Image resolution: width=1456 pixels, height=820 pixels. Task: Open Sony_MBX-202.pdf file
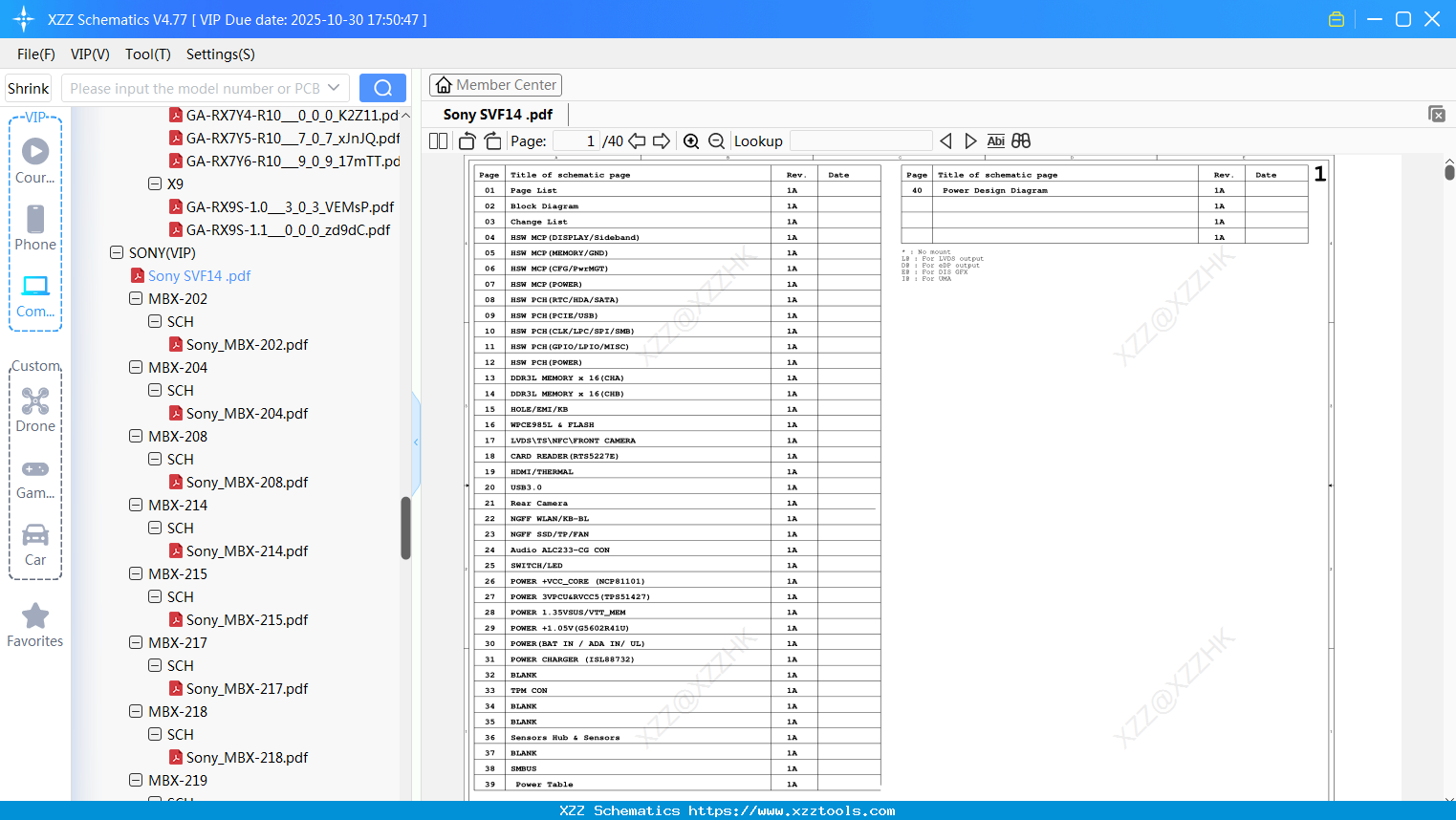point(247,344)
